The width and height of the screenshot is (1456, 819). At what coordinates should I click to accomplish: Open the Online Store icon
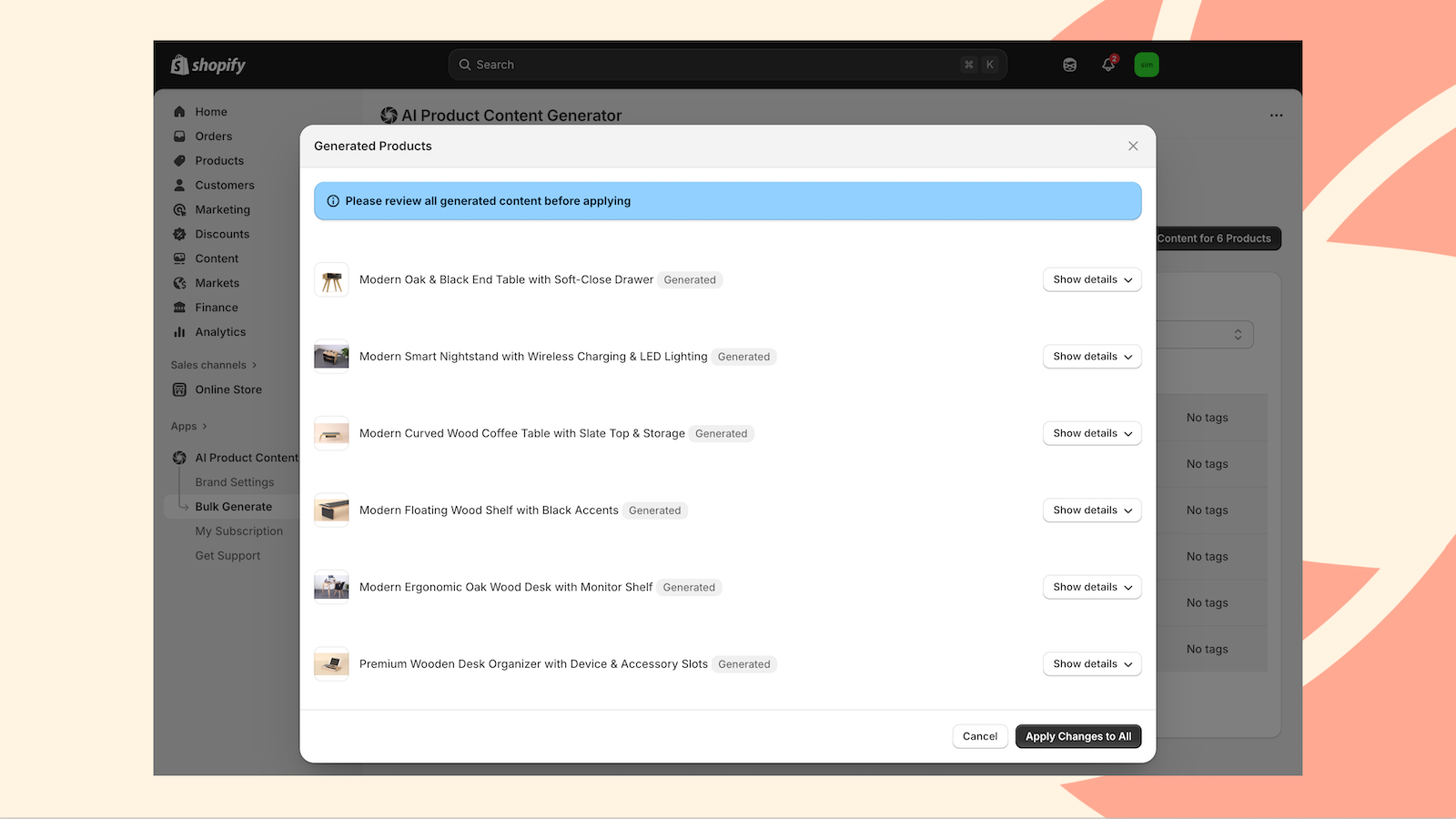(179, 389)
